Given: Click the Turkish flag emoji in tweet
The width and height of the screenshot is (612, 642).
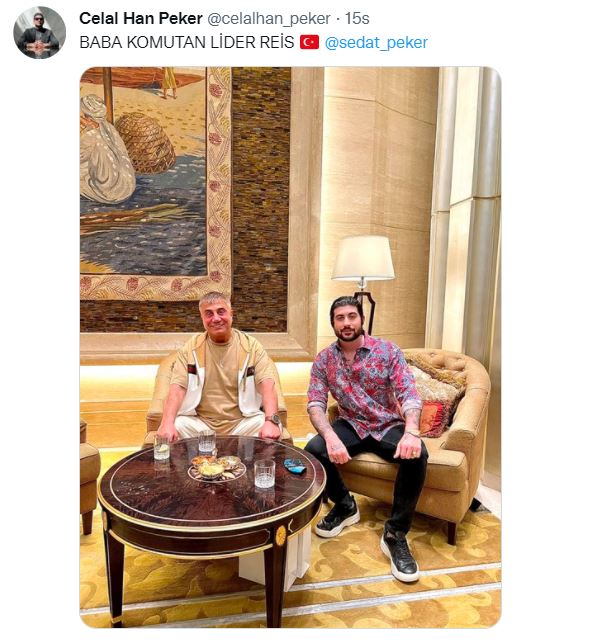Looking at the screenshot, I should [x=309, y=42].
